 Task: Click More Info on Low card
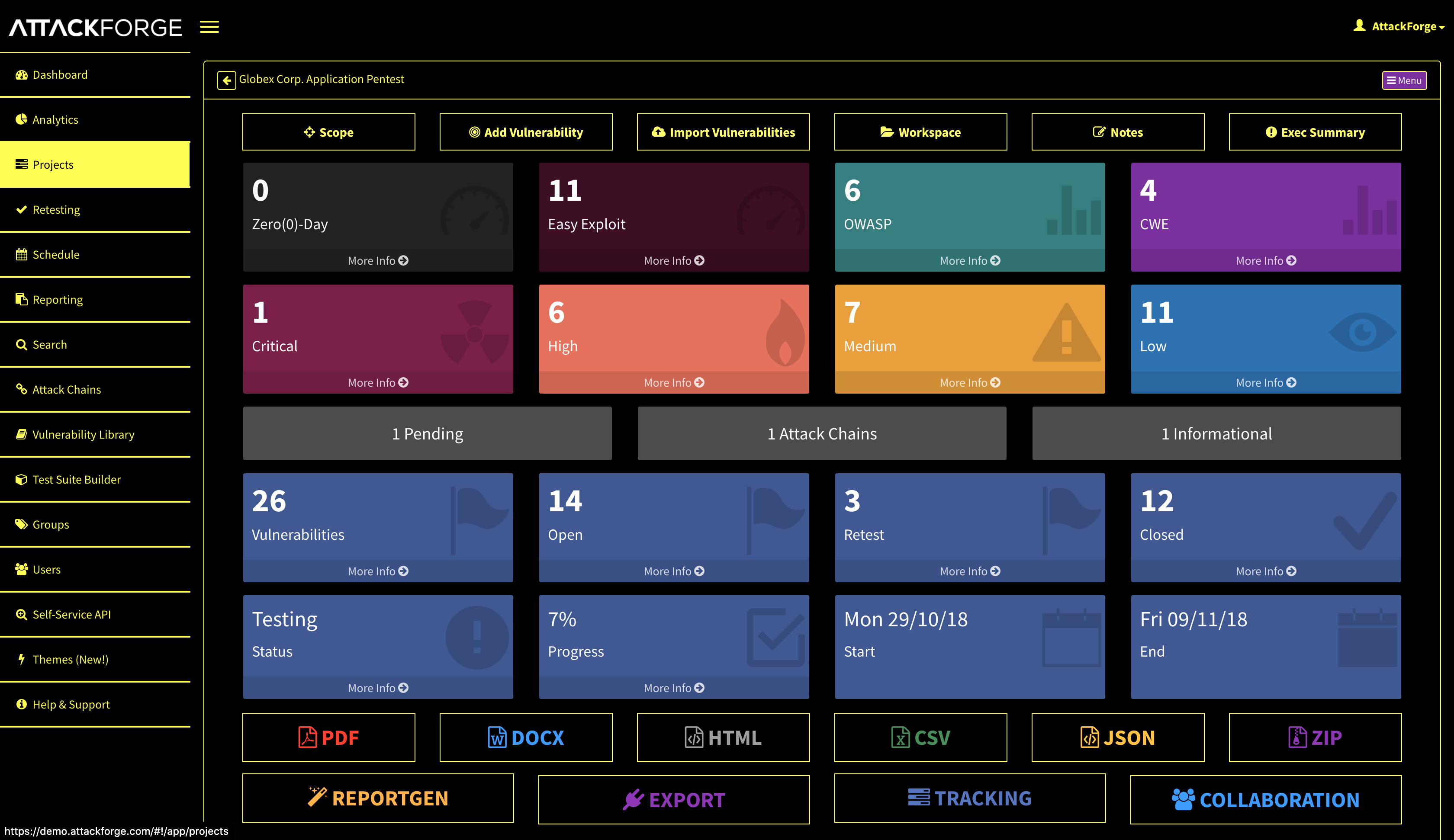(1266, 382)
